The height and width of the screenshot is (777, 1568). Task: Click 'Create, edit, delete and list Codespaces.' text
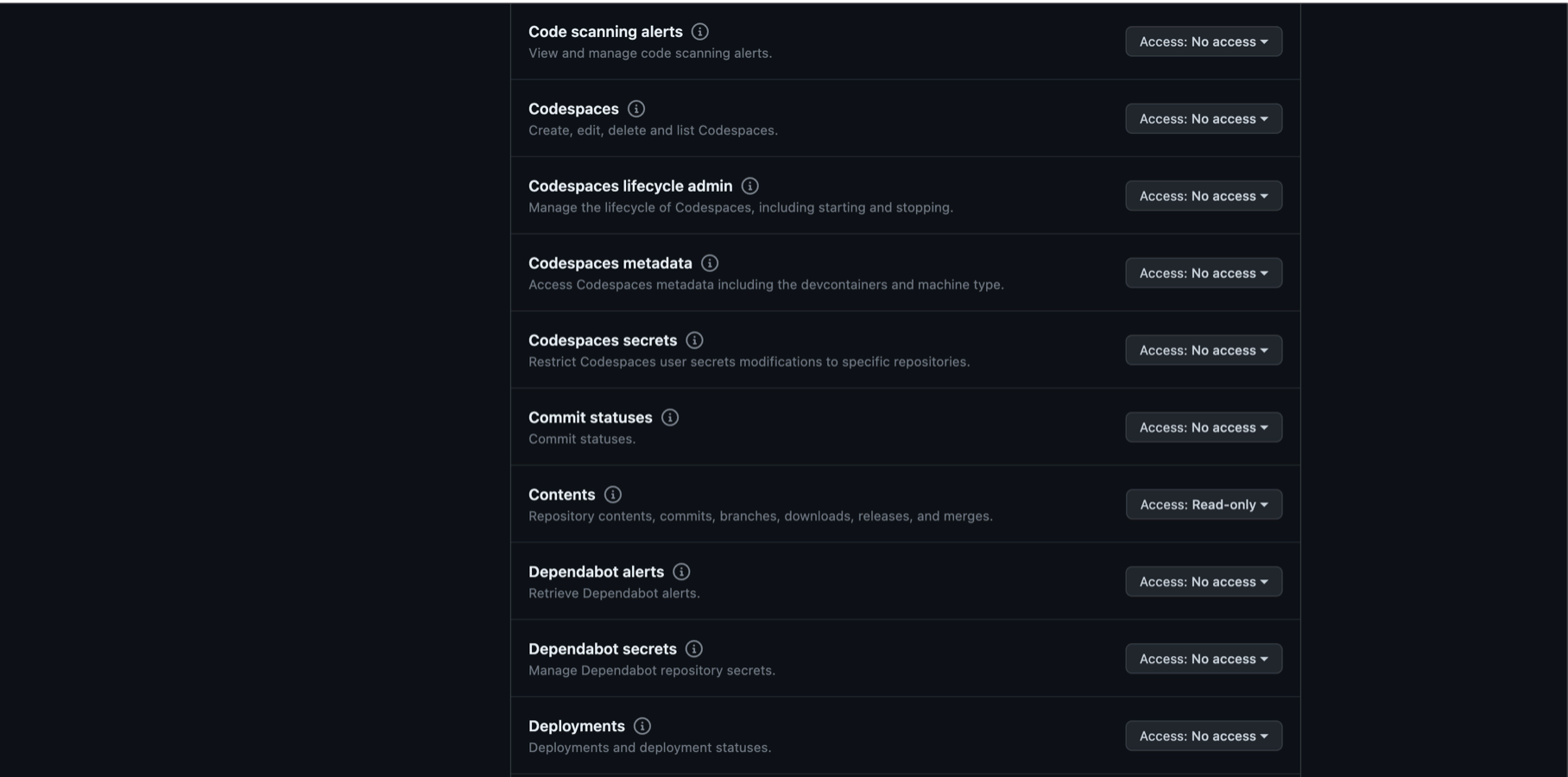tap(653, 130)
